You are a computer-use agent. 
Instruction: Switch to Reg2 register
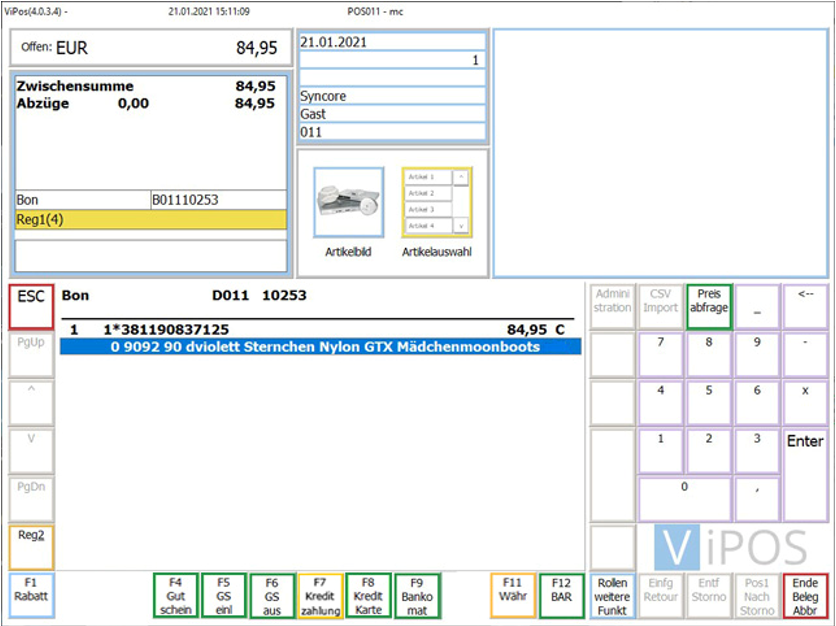[30, 547]
